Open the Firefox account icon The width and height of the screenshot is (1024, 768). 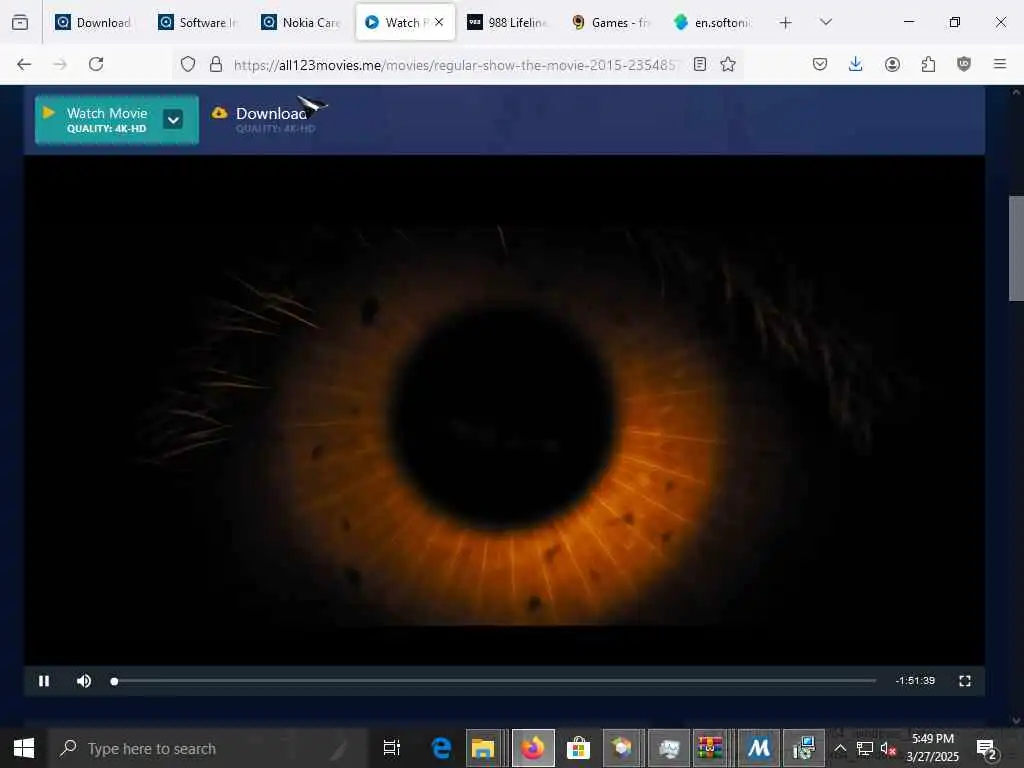pyautogui.click(x=892, y=64)
